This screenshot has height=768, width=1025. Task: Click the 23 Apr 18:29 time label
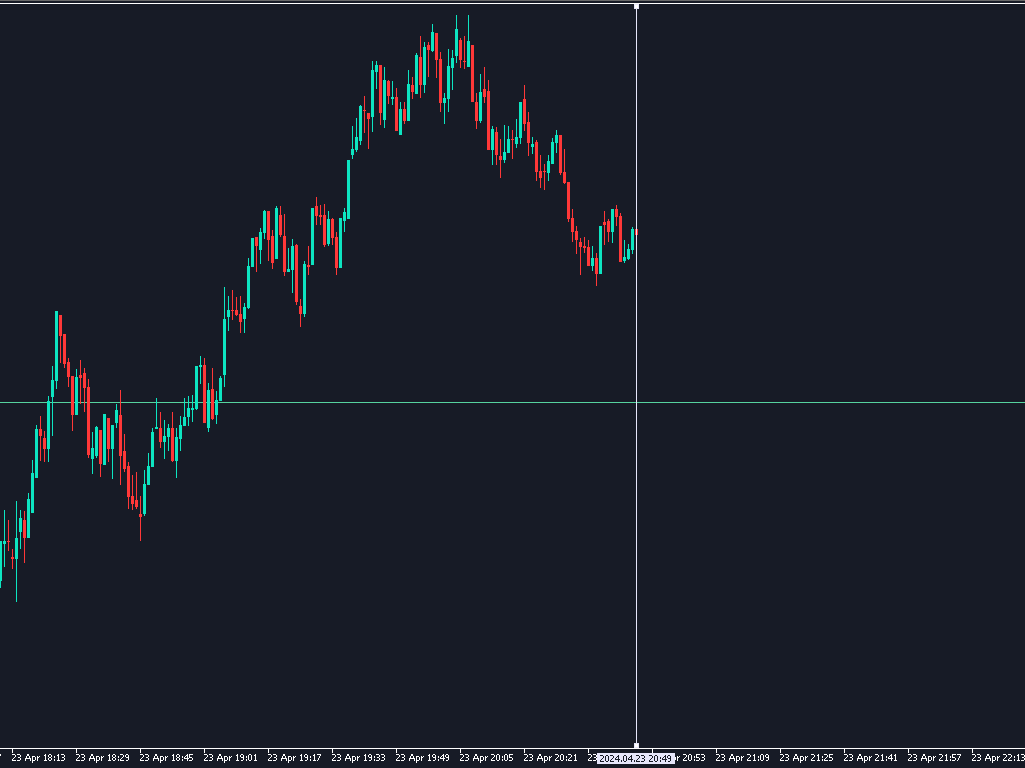[100, 757]
